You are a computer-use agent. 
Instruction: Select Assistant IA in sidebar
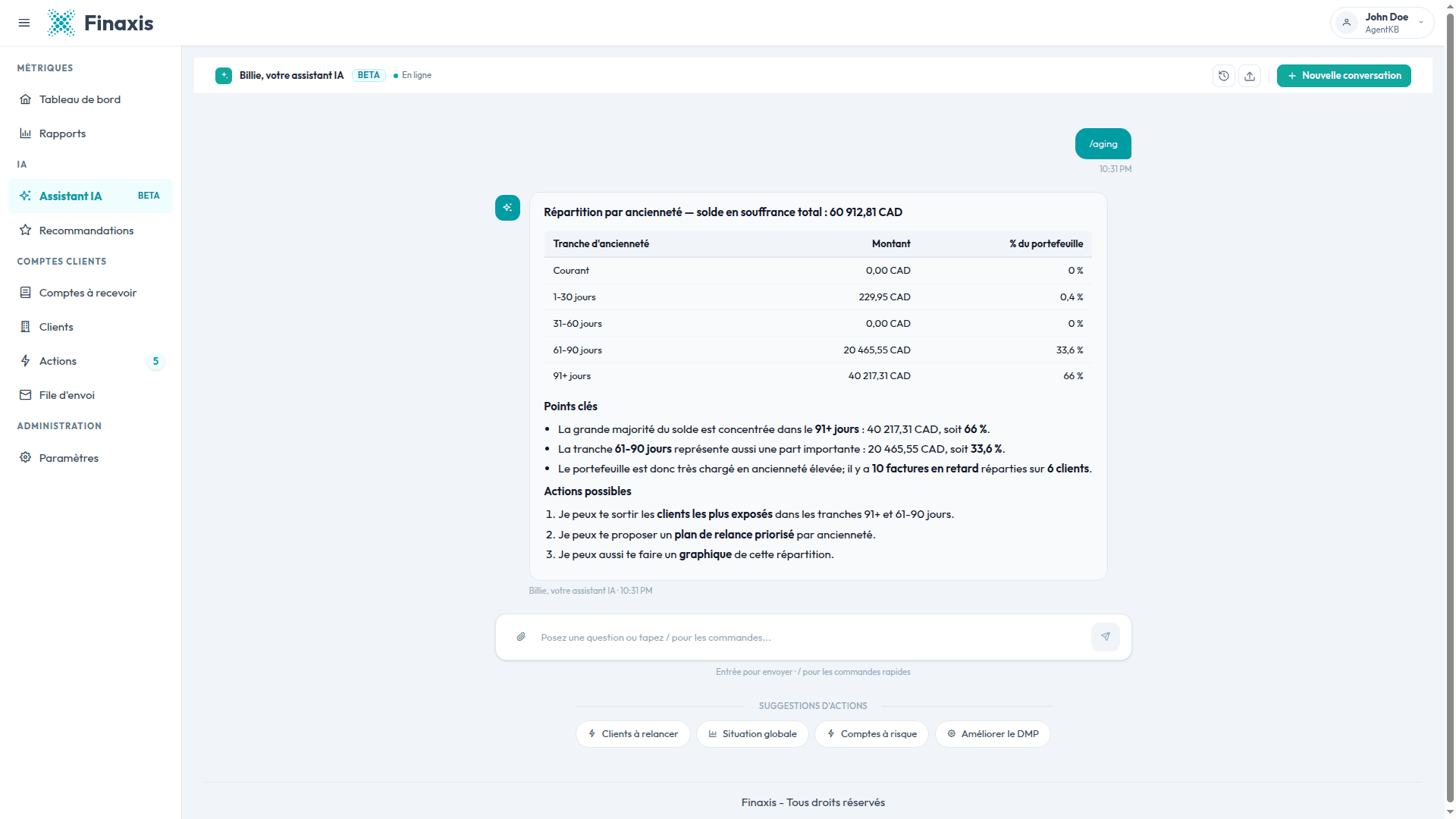tap(90, 196)
